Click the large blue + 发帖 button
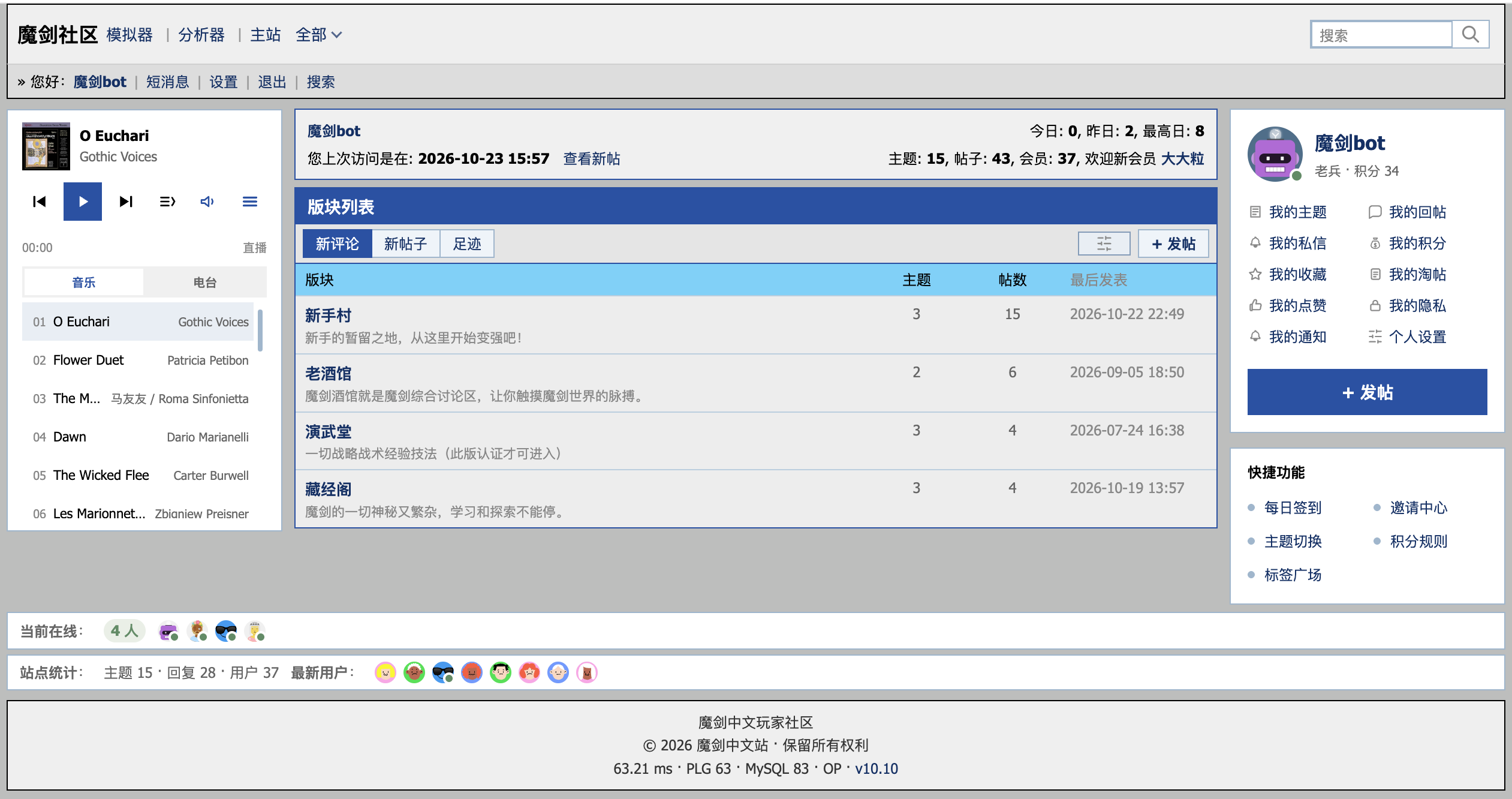Screen dimensions: 1512x799 pos(1367,392)
